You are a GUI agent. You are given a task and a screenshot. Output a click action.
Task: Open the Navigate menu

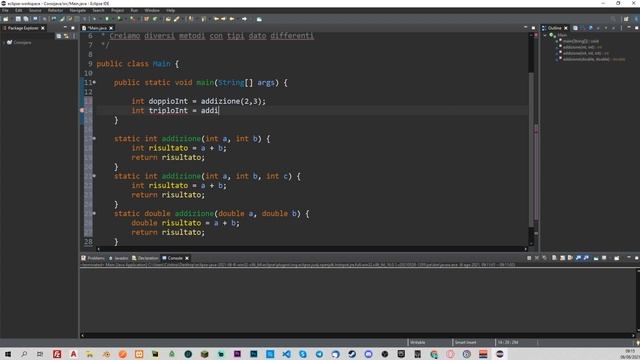click(78, 10)
